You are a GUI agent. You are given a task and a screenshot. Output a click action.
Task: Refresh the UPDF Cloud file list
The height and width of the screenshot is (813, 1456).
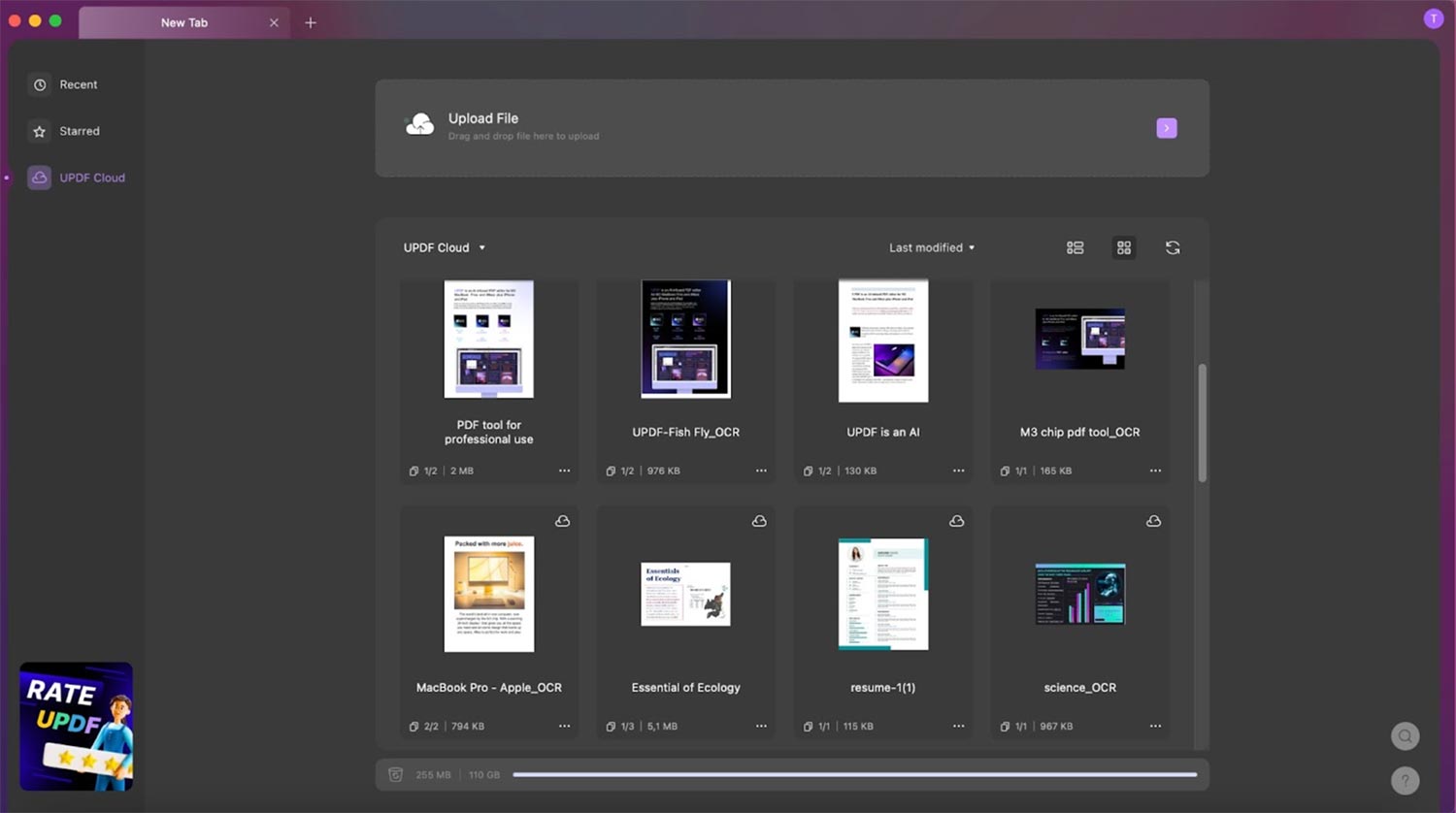click(x=1173, y=247)
